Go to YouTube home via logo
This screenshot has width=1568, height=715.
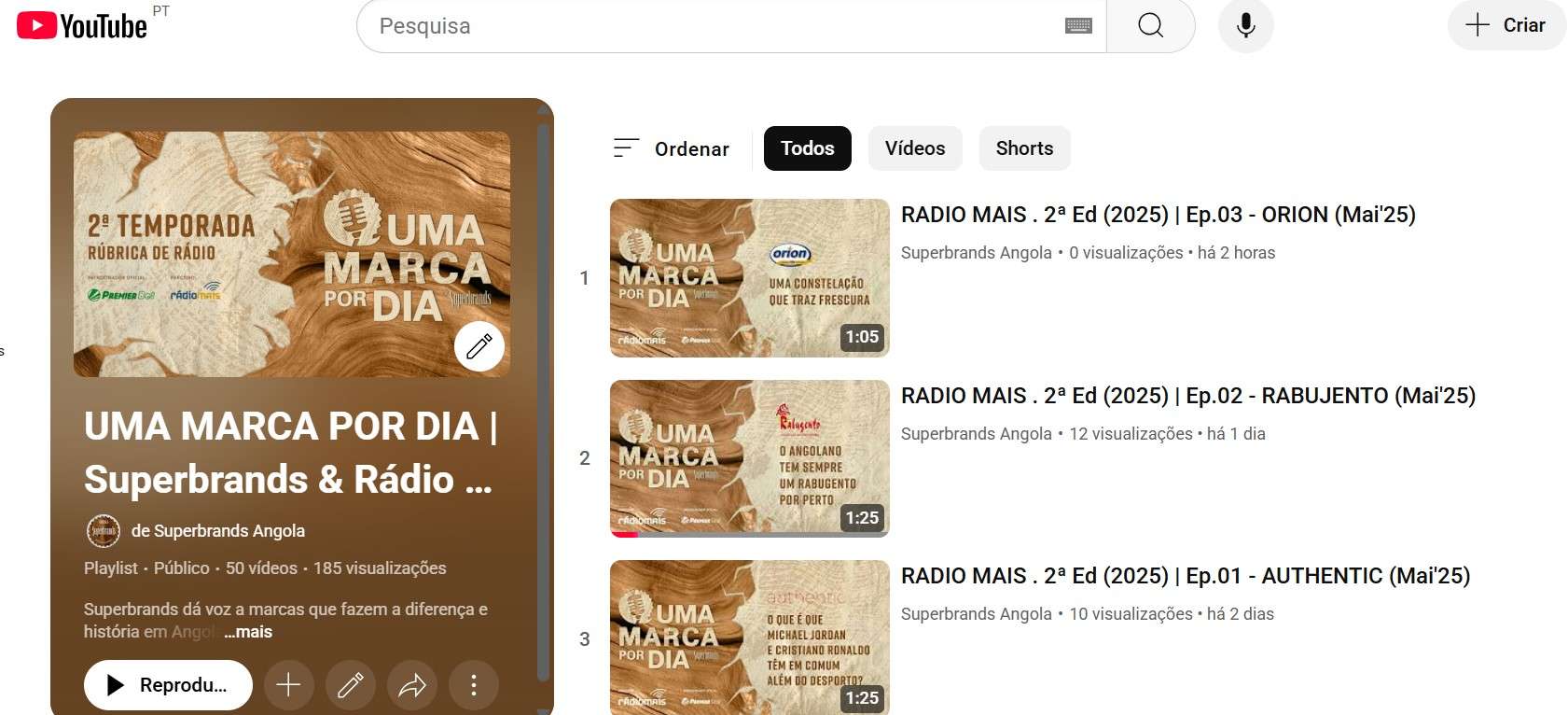(82, 25)
